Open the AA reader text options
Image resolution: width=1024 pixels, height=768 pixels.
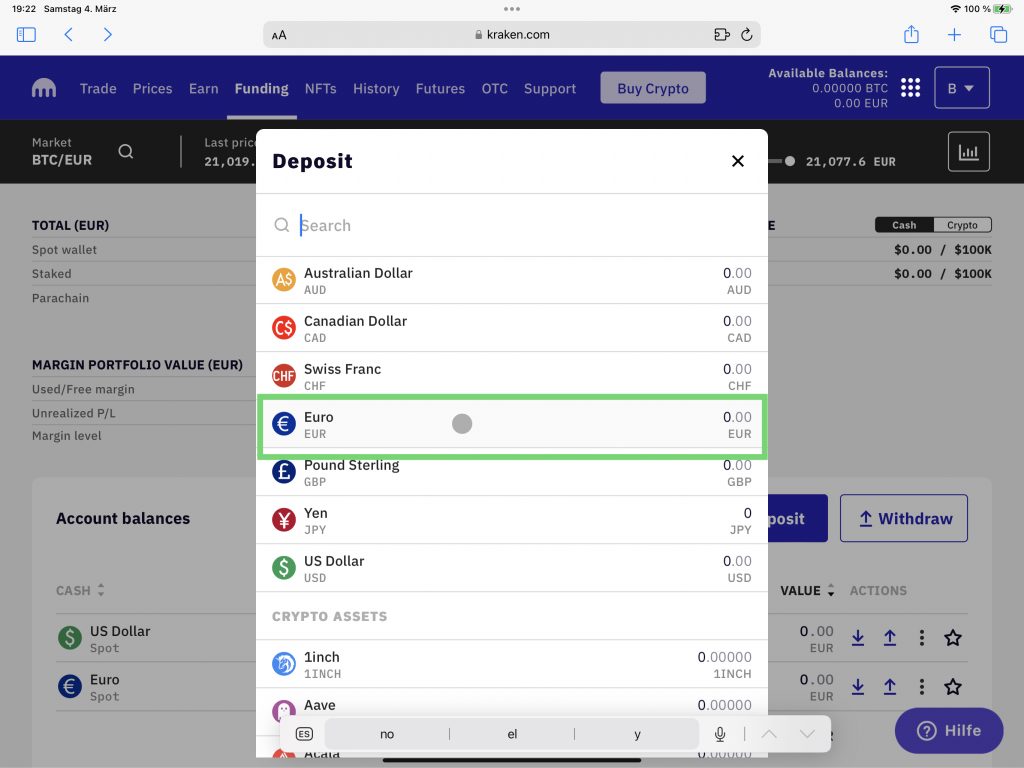279,35
